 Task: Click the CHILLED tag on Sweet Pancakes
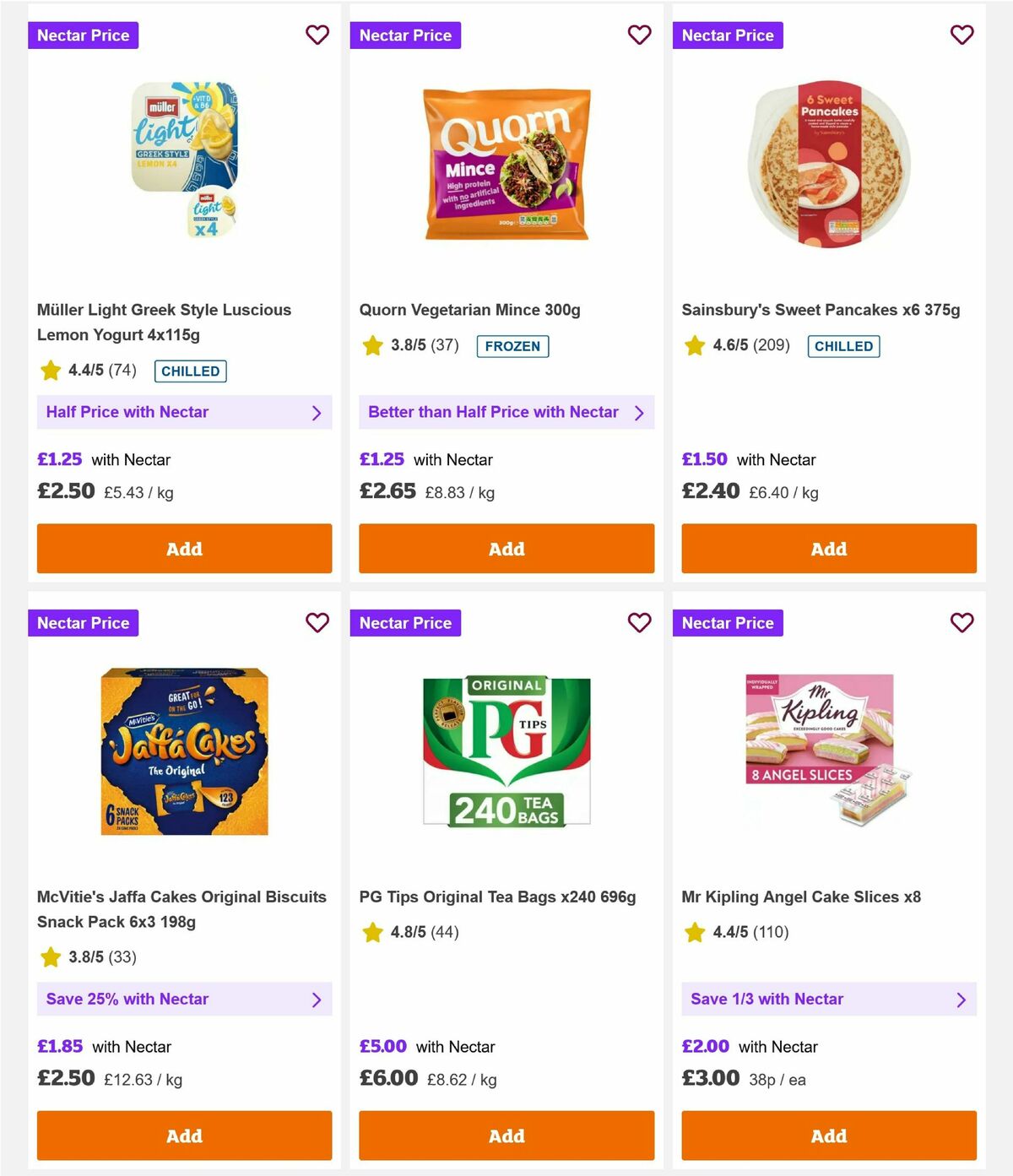coord(843,346)
